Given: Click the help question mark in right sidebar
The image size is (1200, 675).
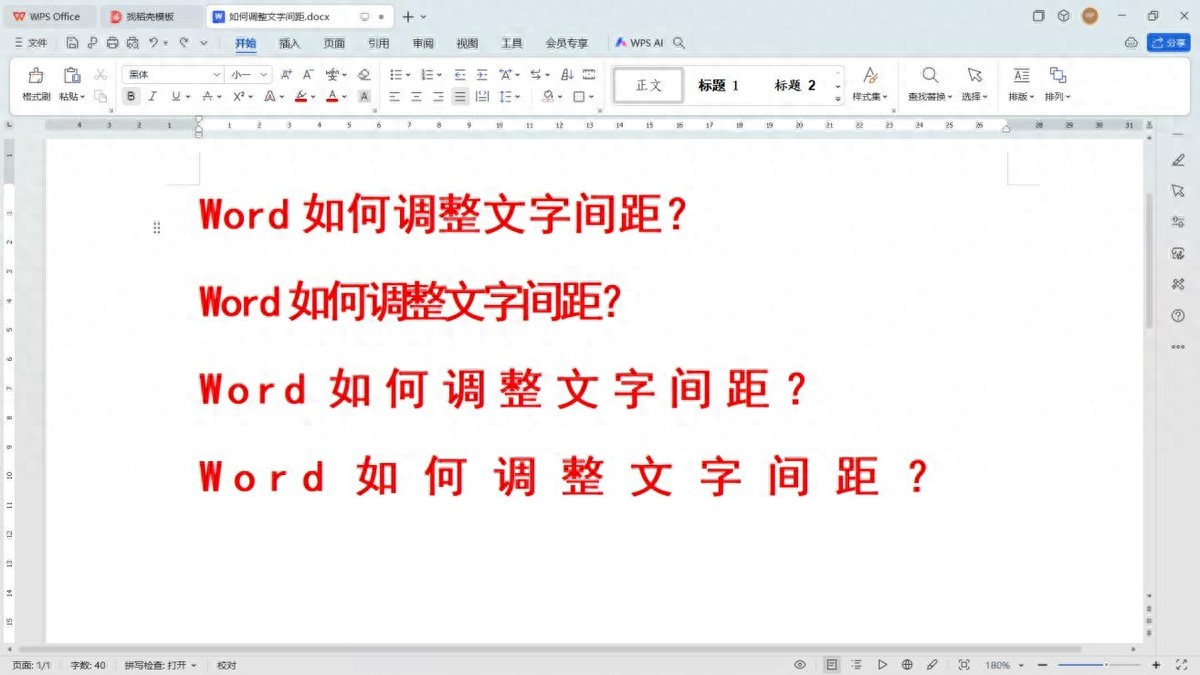Looking at the screenshot, I should [1178, 316].
